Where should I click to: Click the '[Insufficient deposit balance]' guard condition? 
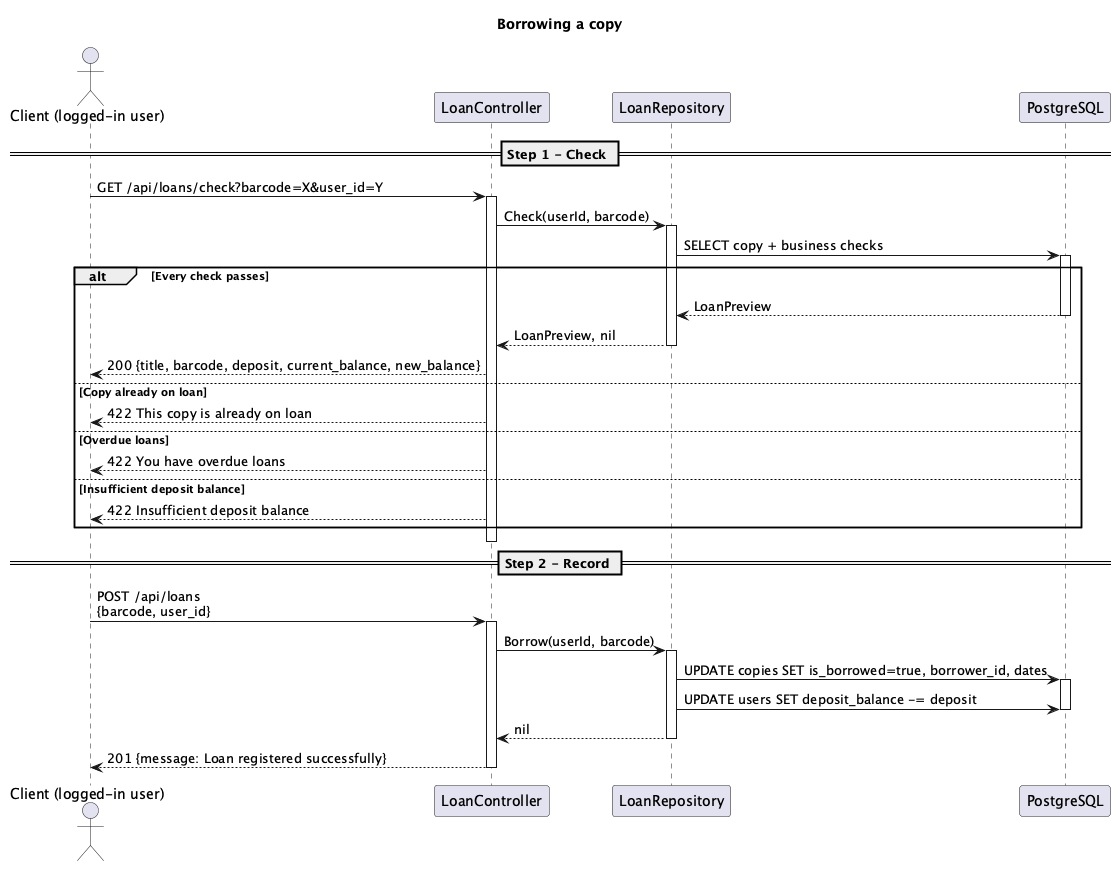[x=161, y=489]
